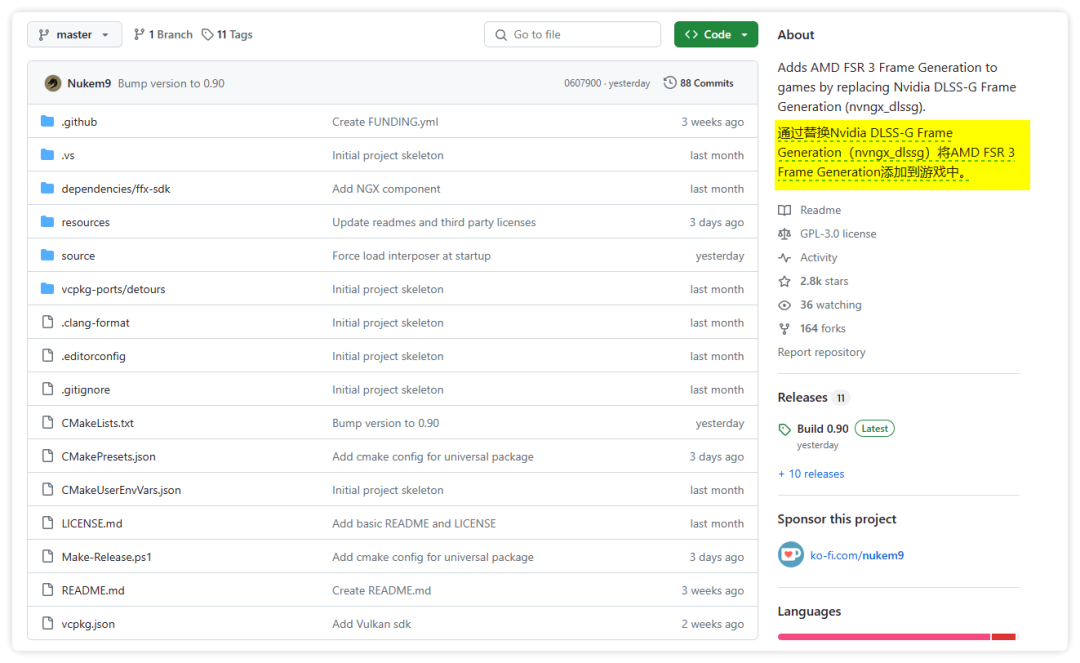
Task: Click the pink languages bar segment
Action: click(883, 636)
